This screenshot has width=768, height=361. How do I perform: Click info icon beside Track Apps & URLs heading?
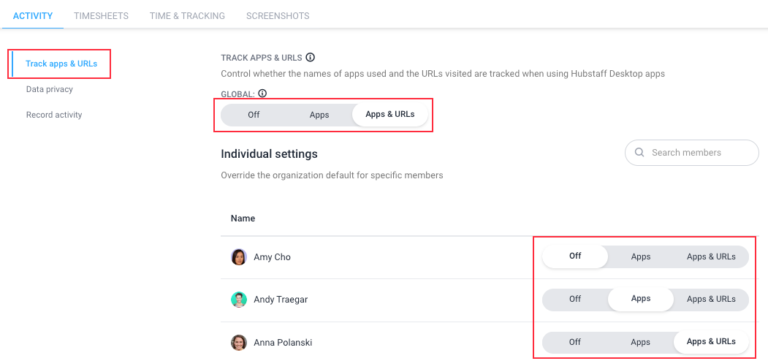(310, 57)
